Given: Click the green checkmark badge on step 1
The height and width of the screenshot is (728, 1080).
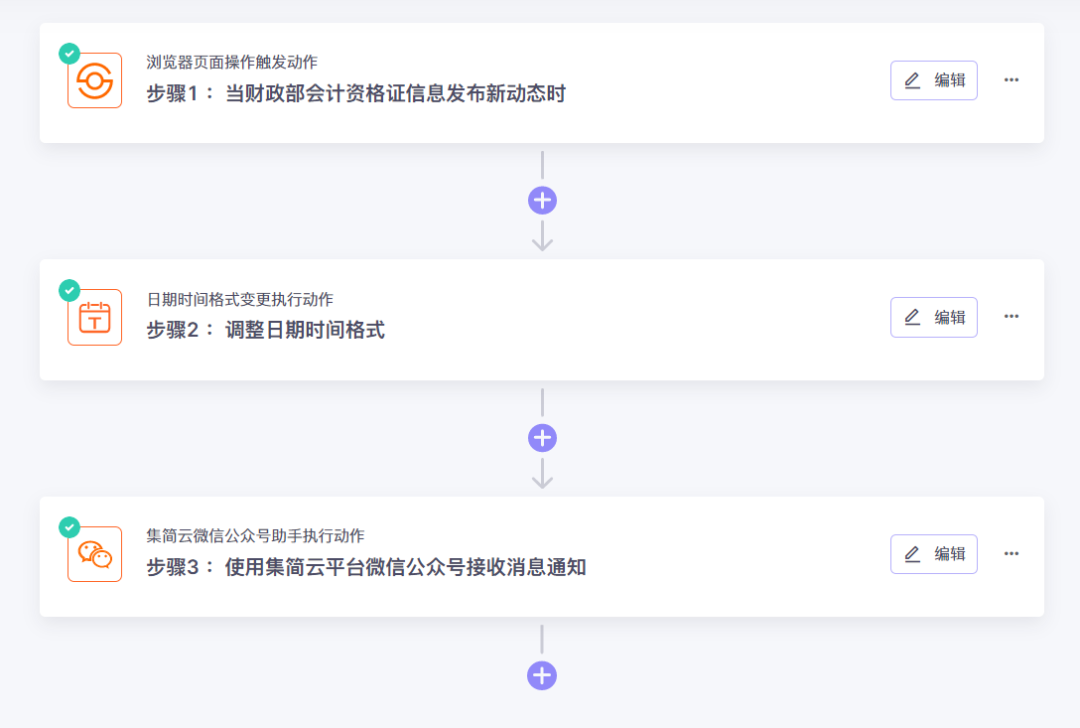Looking at the screenshot, I should (69, 54).
